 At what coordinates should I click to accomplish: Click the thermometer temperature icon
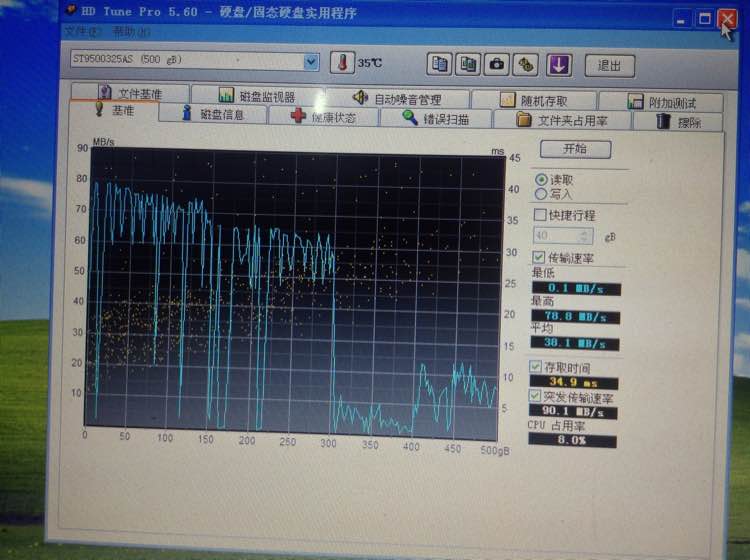tap(342, 63)
